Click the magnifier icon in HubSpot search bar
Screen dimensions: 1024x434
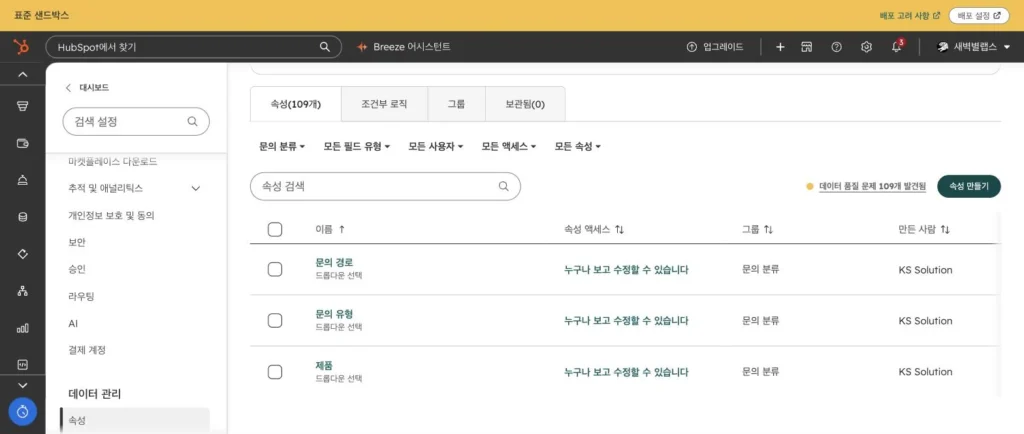[x=325, y=47]
